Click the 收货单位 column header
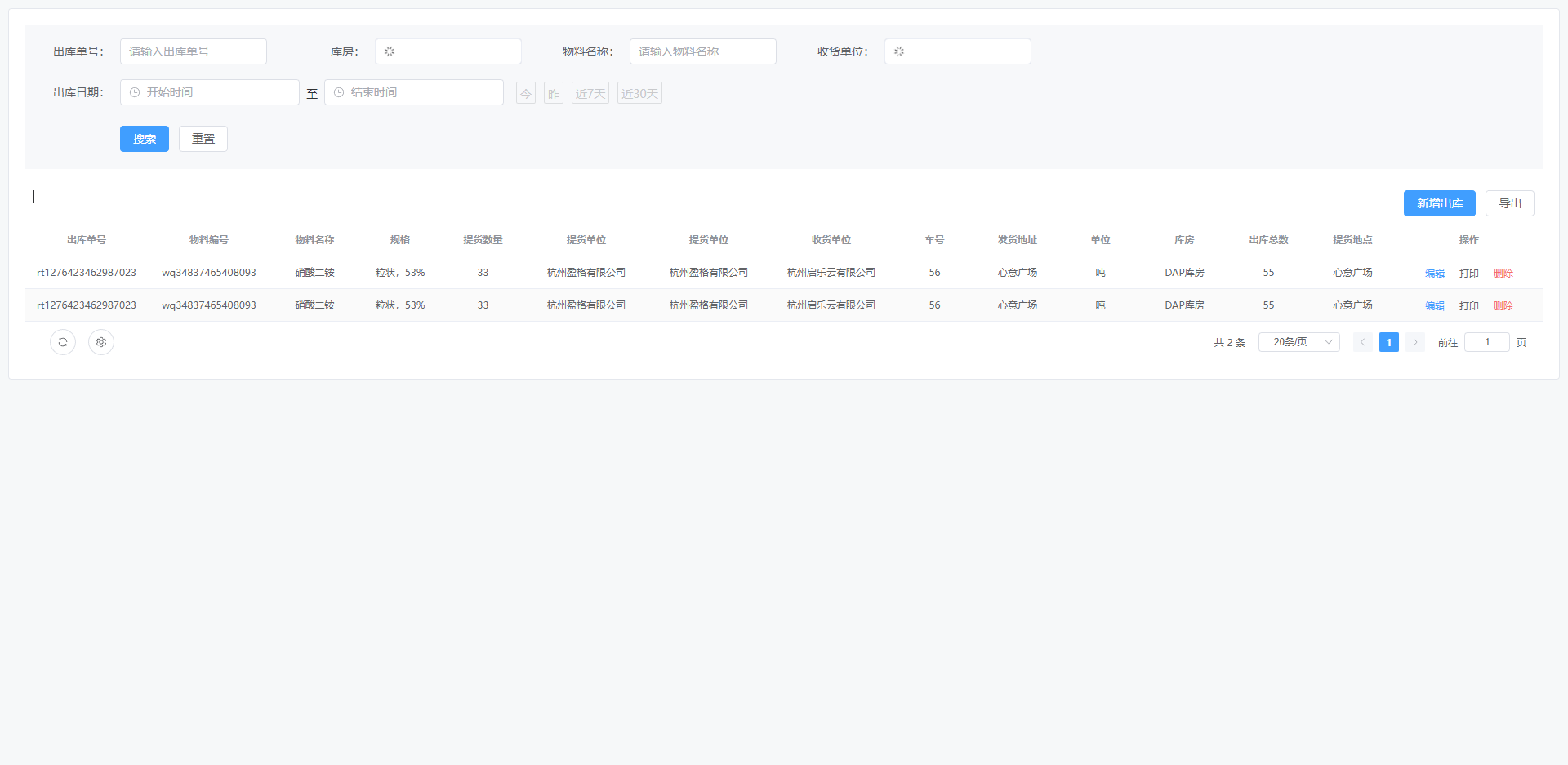This screenshot has width=1568, height=765. tap(831, 239)
